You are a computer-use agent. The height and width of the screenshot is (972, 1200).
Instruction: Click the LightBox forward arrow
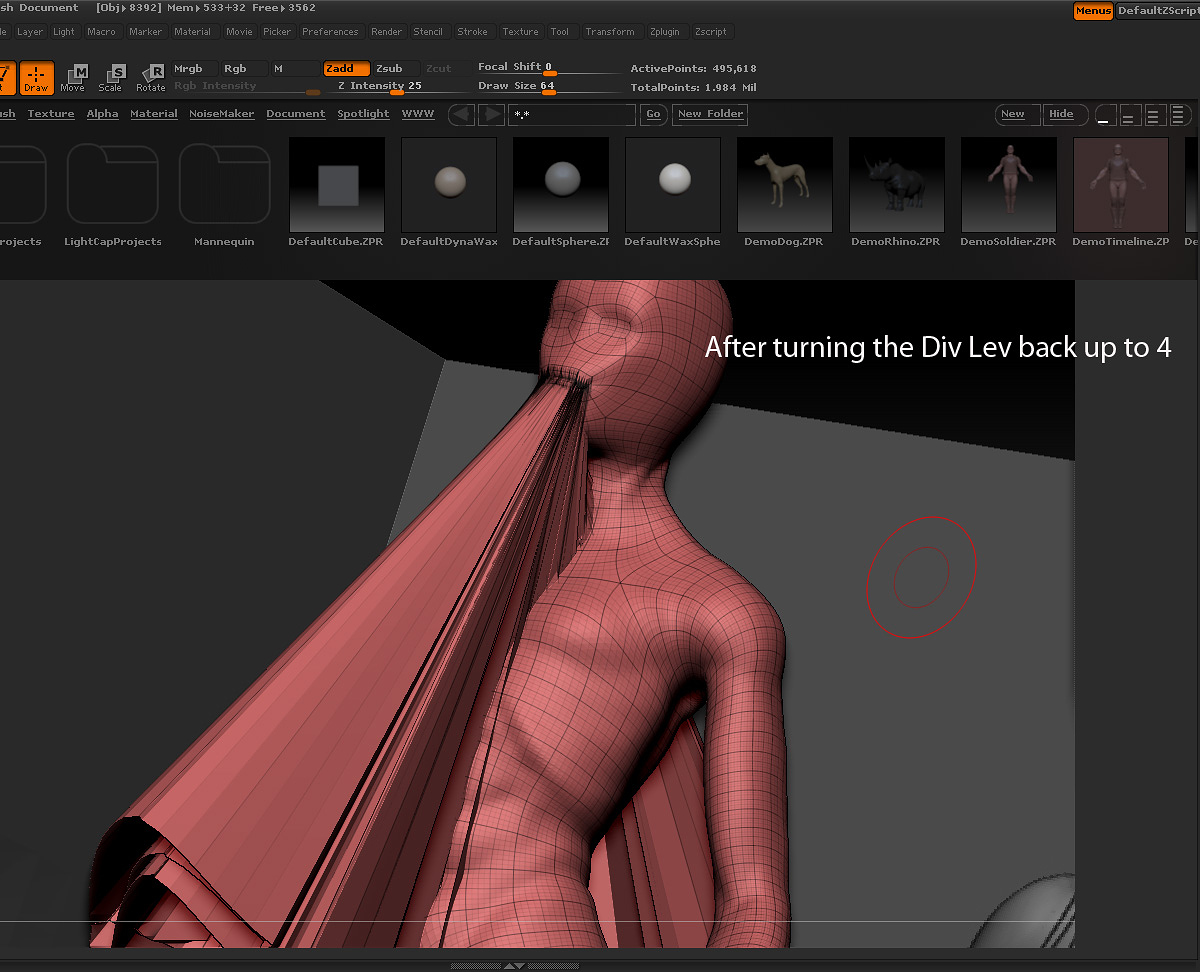click(x=491, y=114)
